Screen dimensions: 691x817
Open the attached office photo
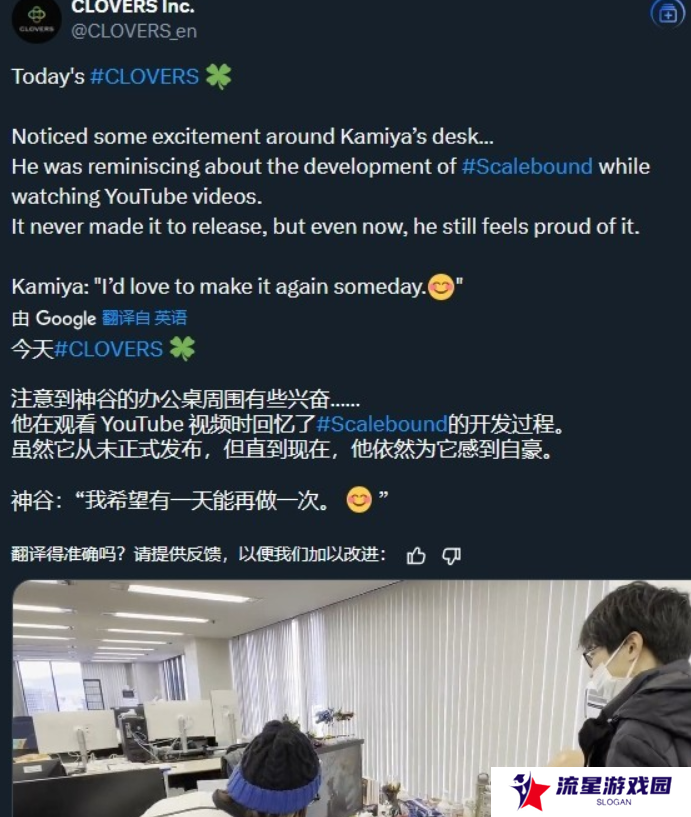[x=352, y=698]
